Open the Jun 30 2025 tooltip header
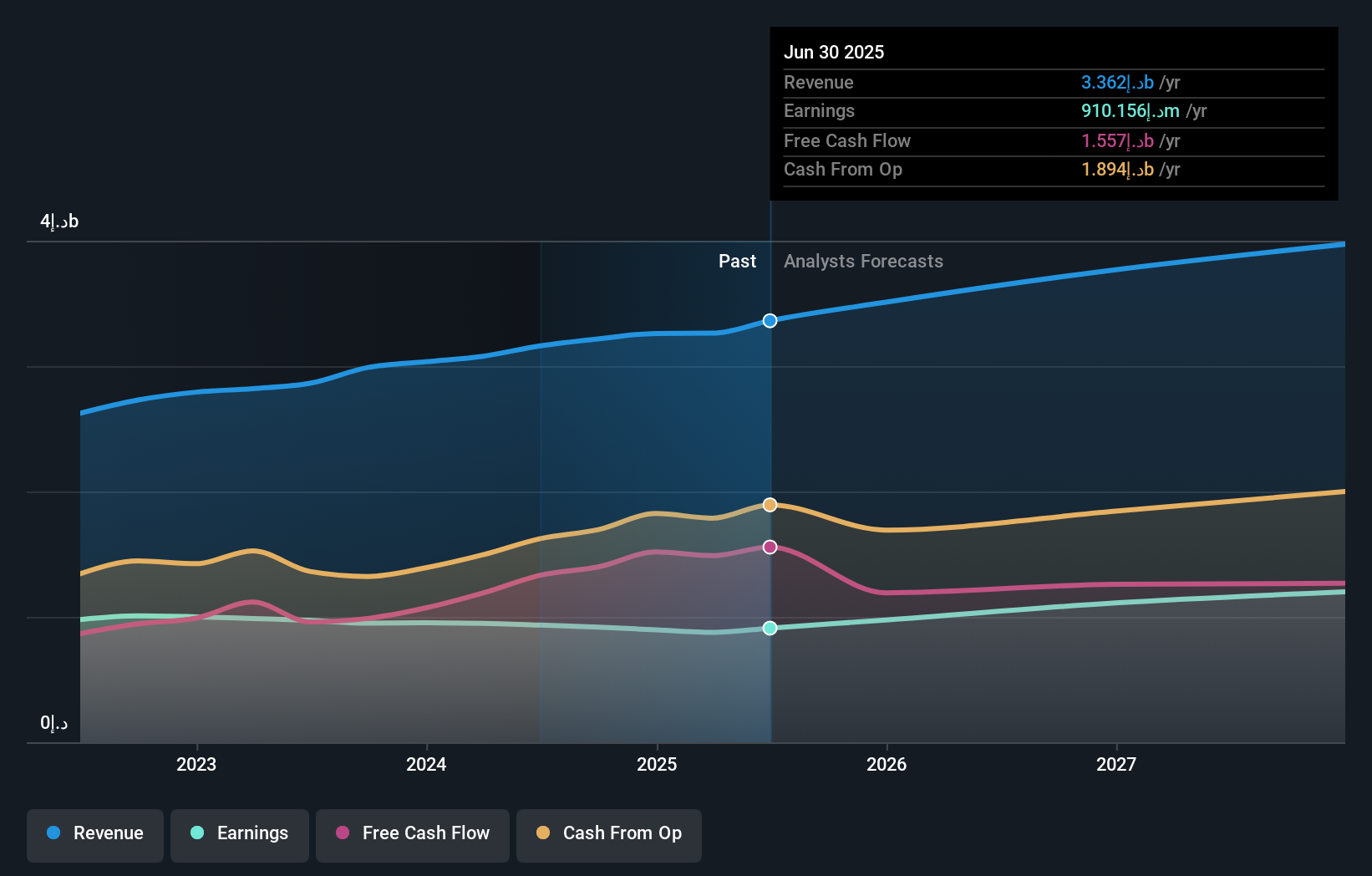Screen dimensions: 1372x876 (834, 52)
